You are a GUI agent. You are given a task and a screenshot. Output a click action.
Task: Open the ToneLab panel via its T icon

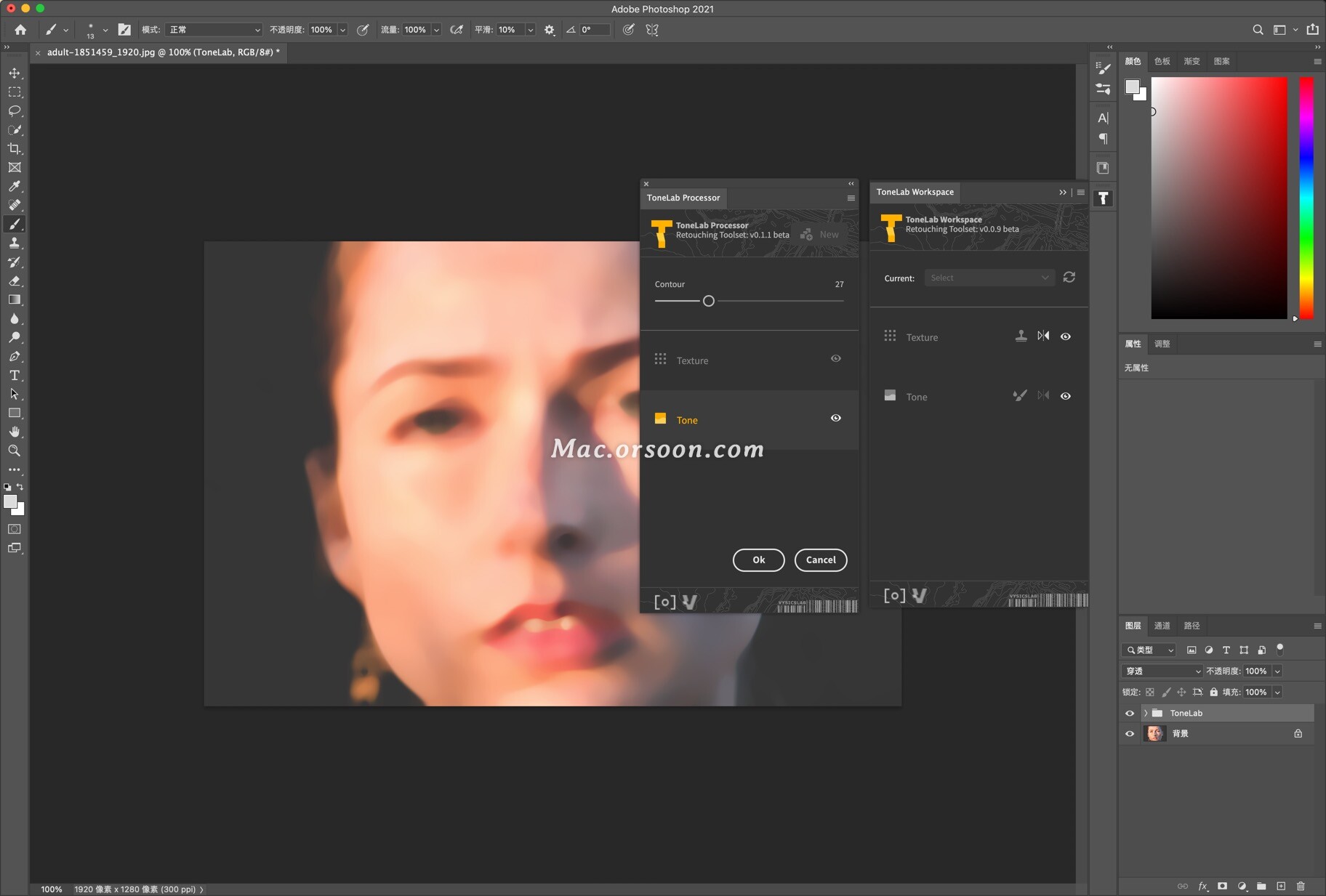pos(1104,198)
